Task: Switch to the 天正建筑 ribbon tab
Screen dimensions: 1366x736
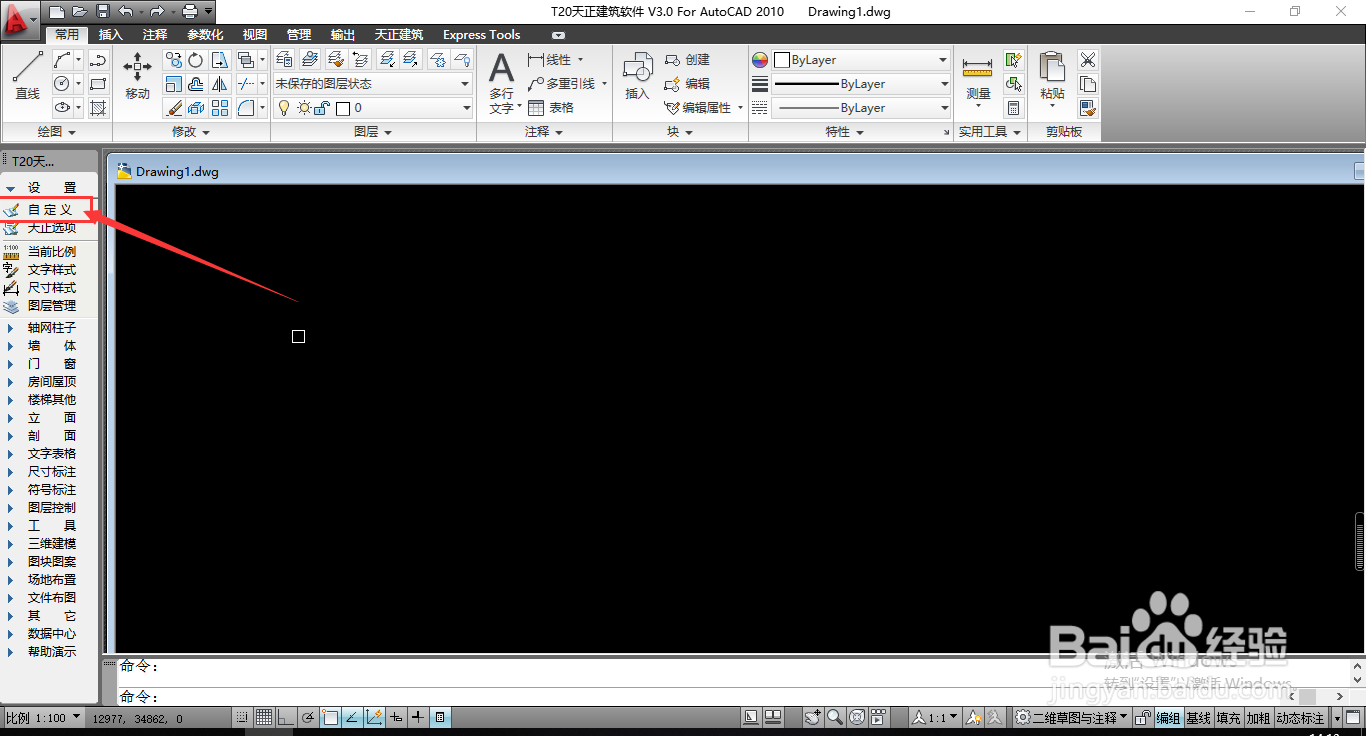Action: (399, 35)
